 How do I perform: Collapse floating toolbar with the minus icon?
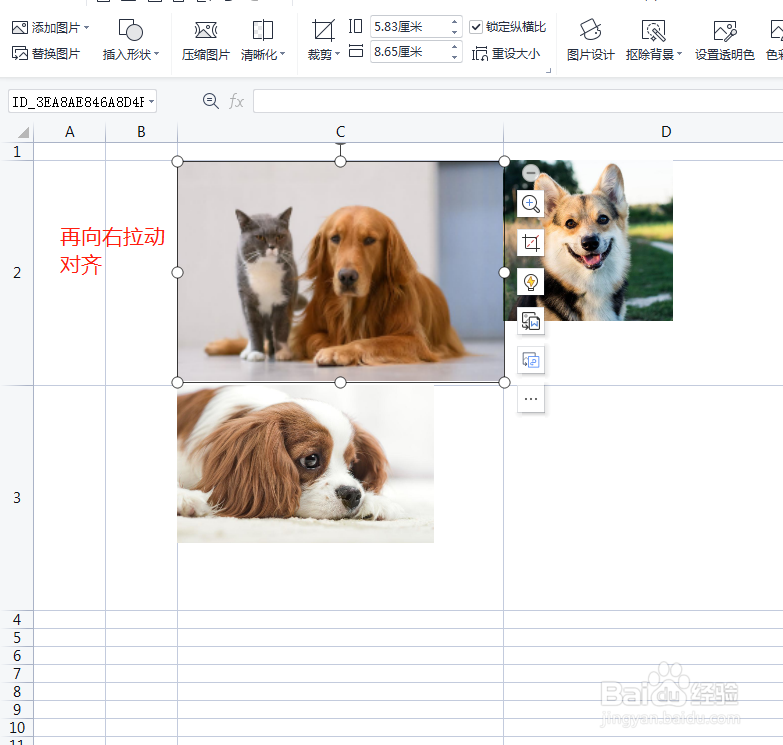pyautogui.click(x=531, y=173)
